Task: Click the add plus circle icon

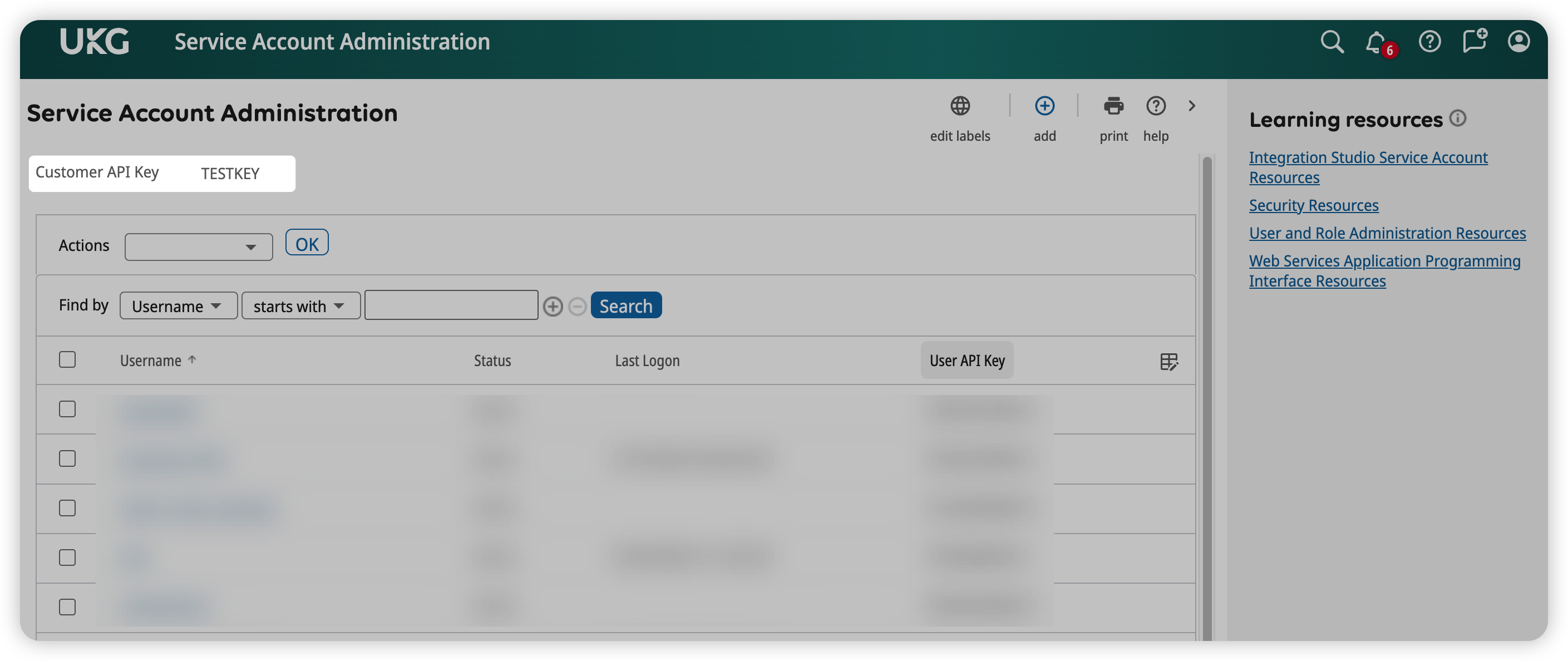Action: point(1044,106)
